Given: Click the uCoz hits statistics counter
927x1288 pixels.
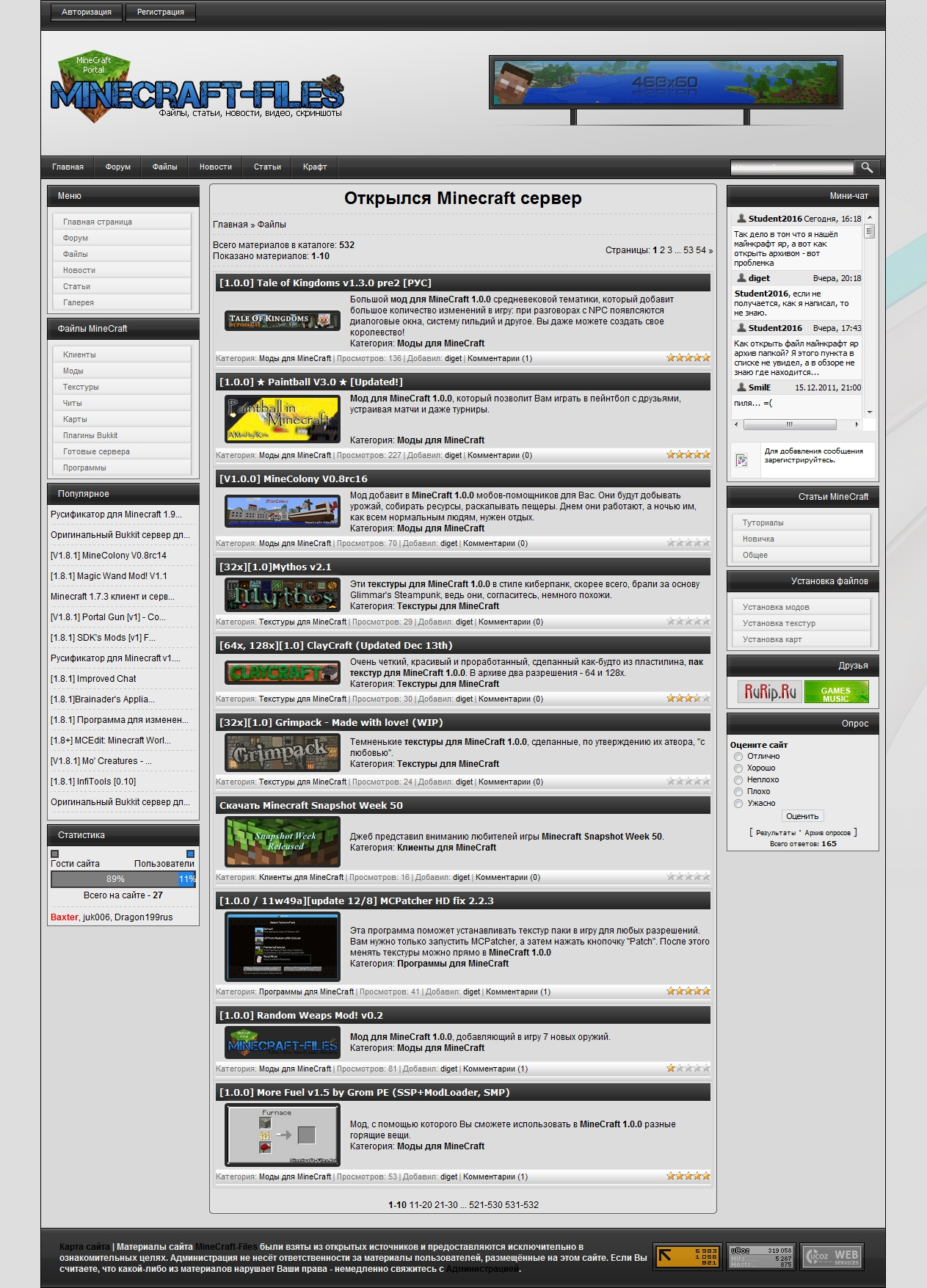Looking at the screenshot, I should [760, 1256].
